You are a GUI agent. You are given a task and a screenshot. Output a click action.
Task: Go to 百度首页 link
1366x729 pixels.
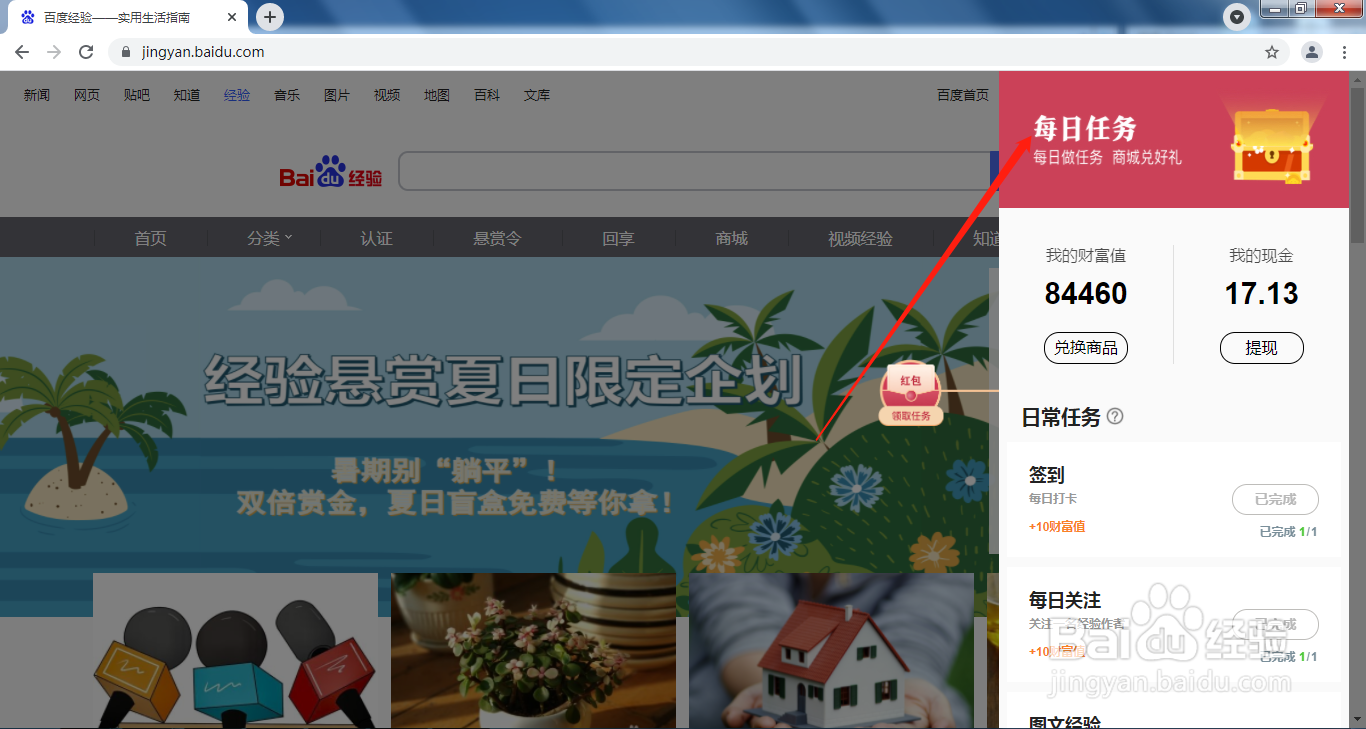[x=963, y=95]
